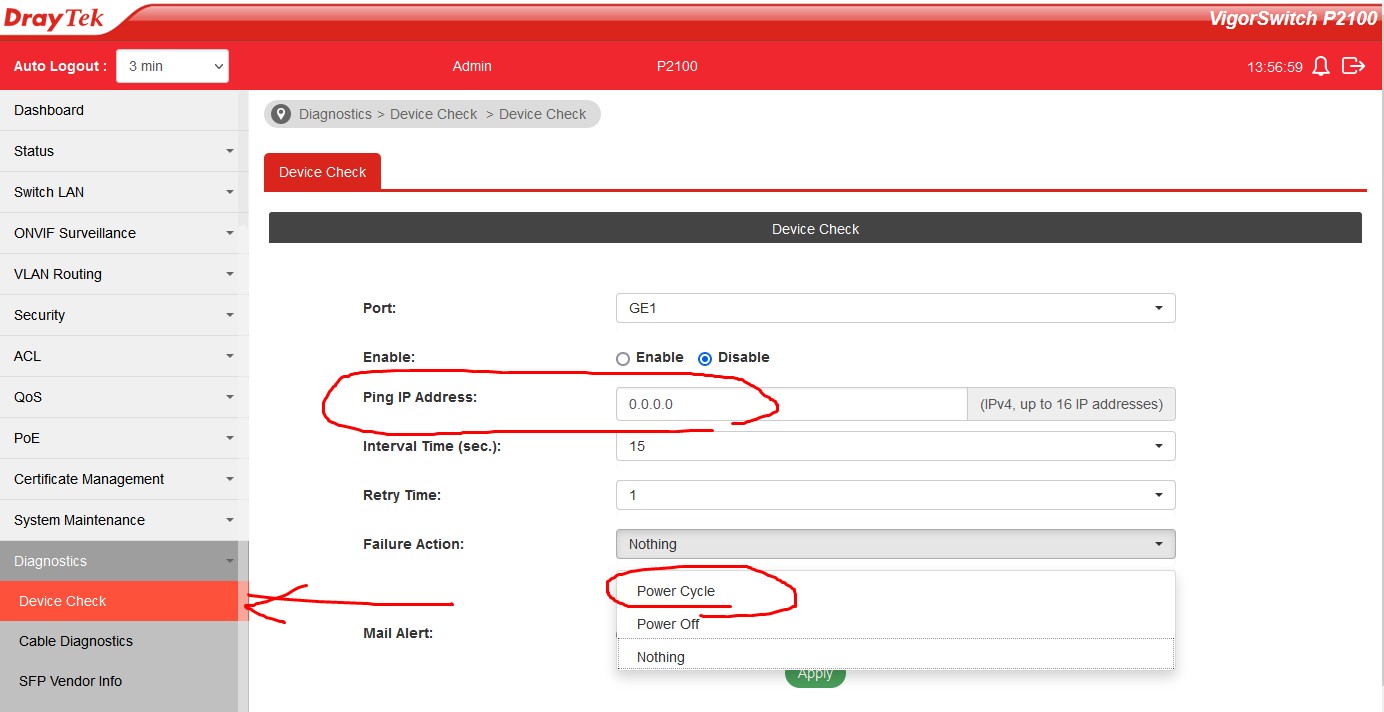Open SFP Vendor Info page
This screenshot has width=1384, height=712.
70,681
